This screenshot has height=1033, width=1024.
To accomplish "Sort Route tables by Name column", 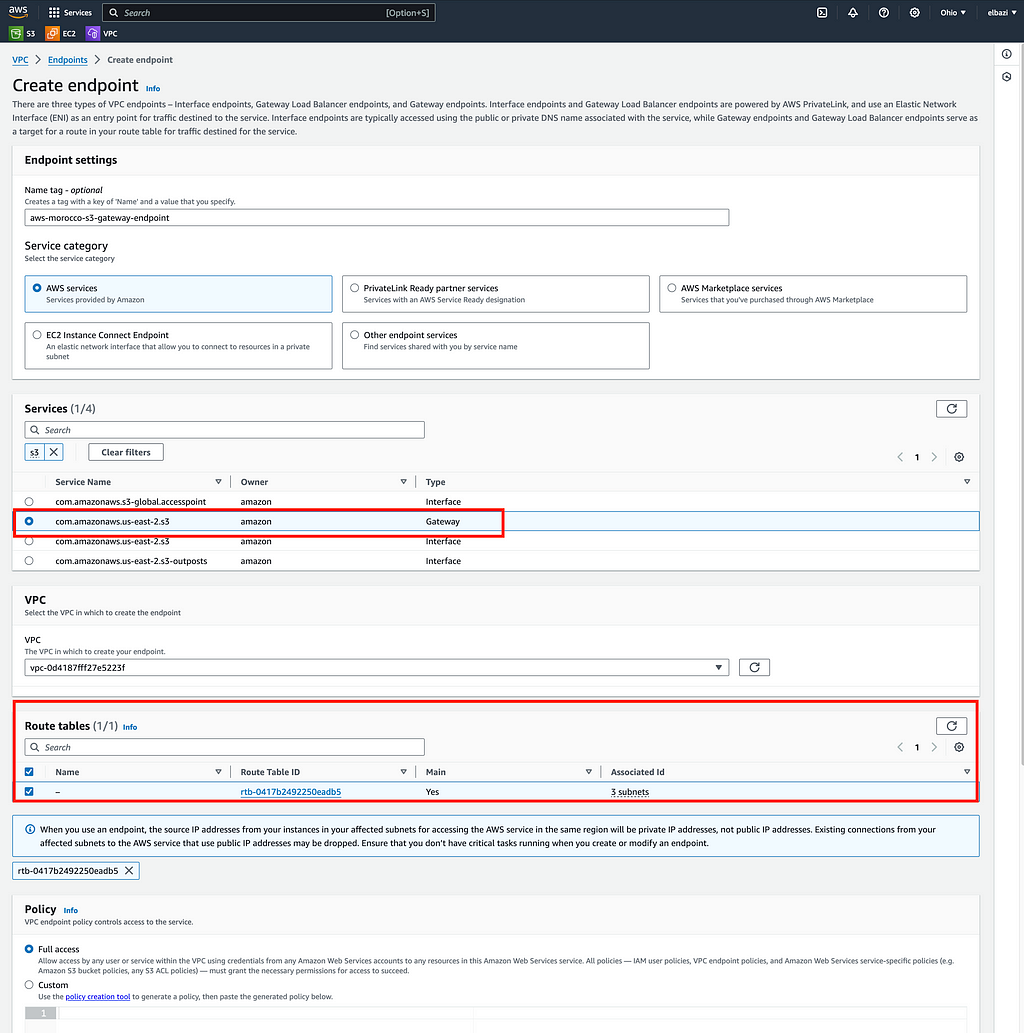I will 218,772.
